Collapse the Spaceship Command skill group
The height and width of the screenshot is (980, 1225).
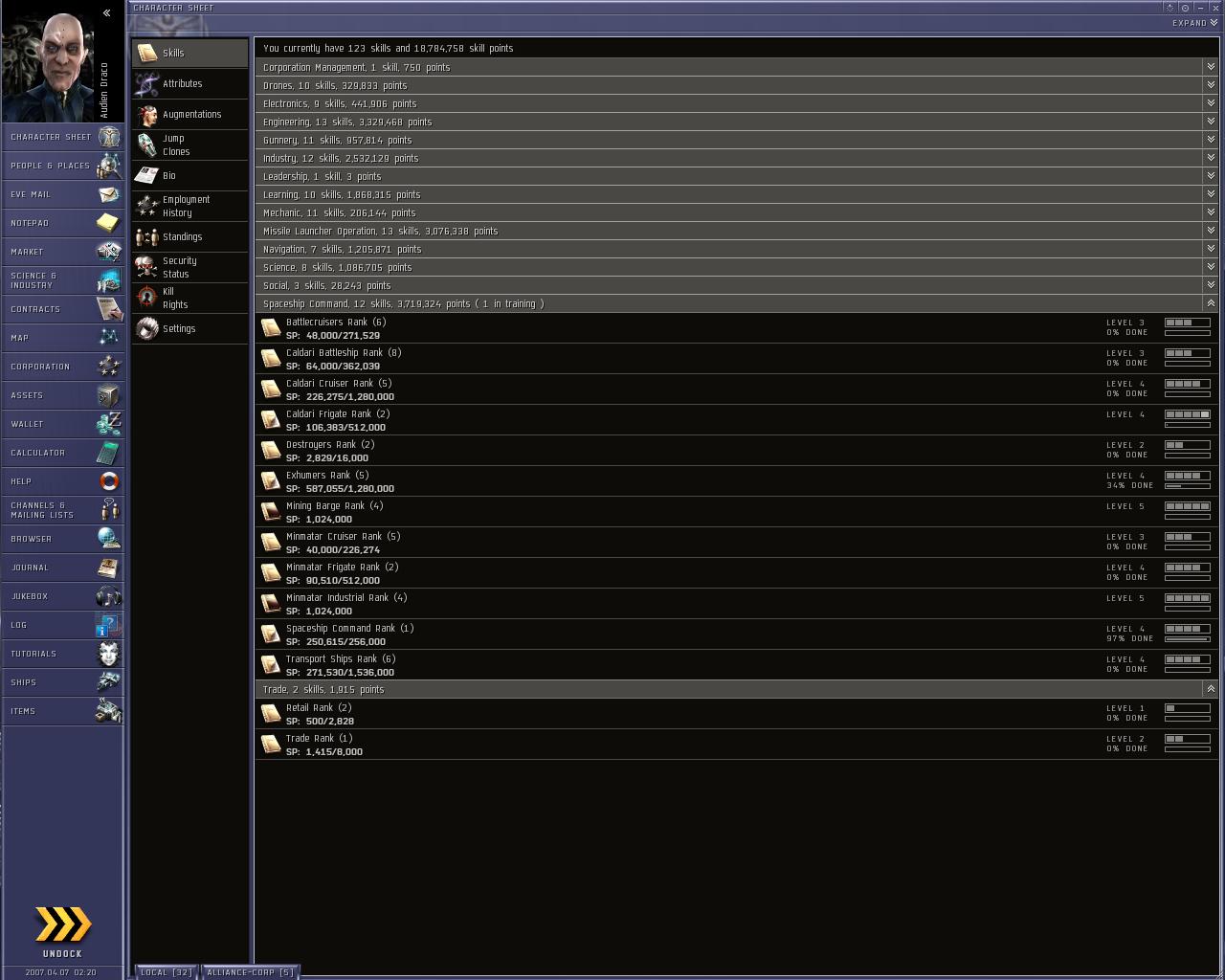(1211, 303)
